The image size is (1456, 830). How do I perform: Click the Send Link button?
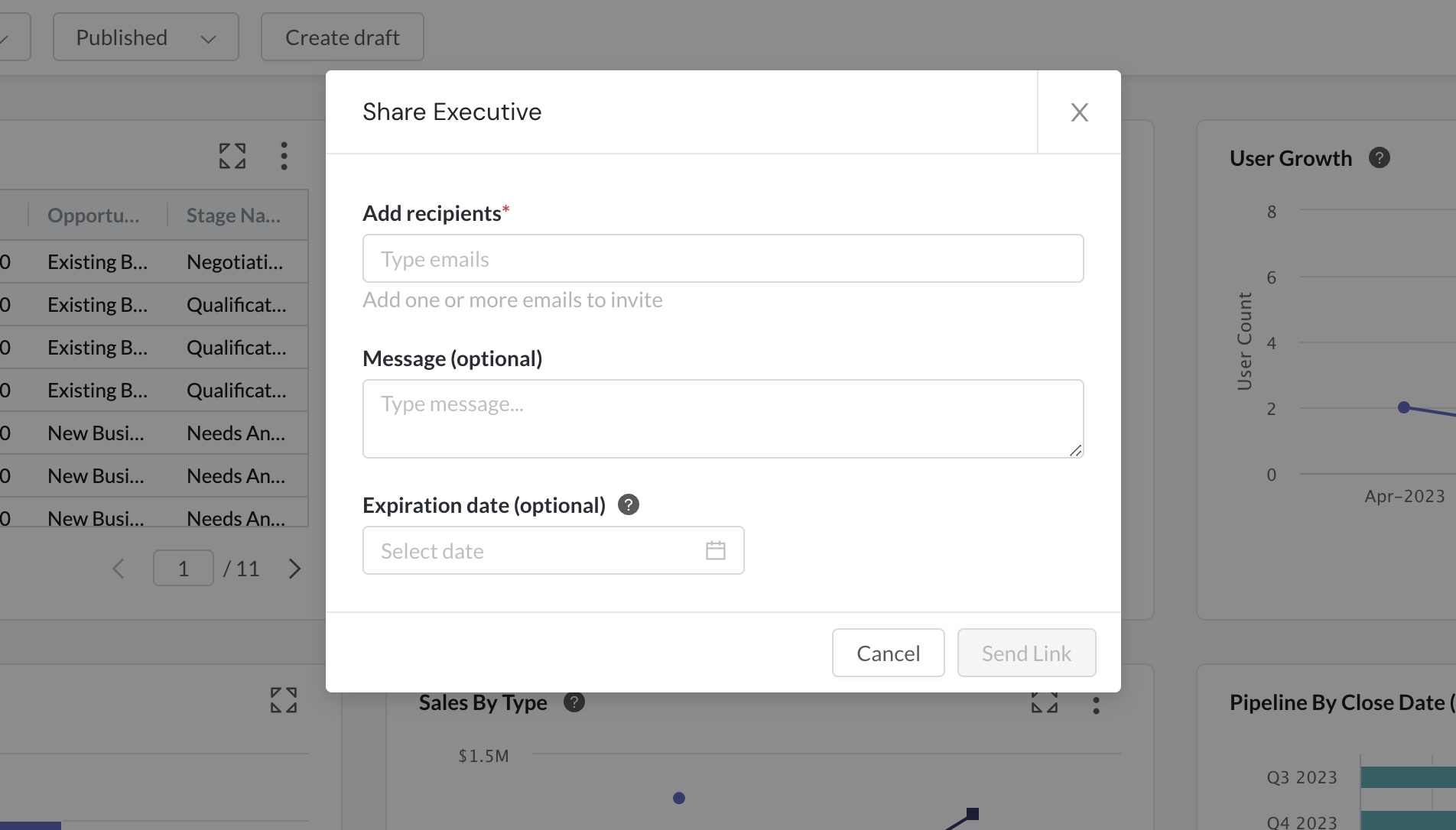coord(1026,653)
